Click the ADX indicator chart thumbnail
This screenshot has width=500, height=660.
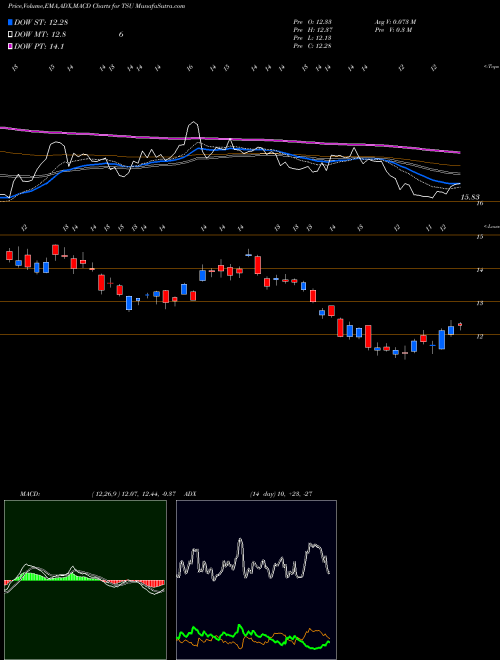point(256,580)
